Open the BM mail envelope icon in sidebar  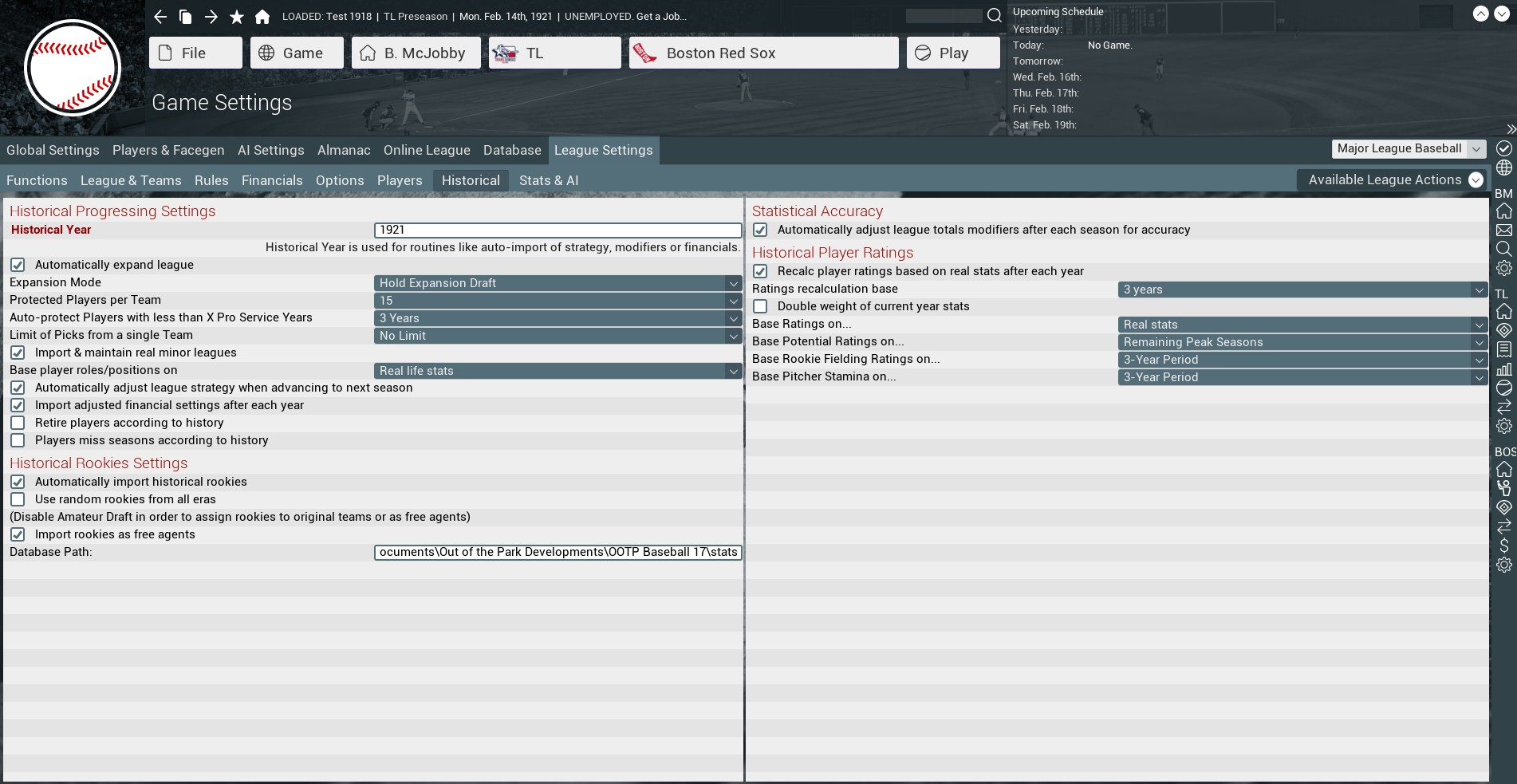(x=1503, y=230)
